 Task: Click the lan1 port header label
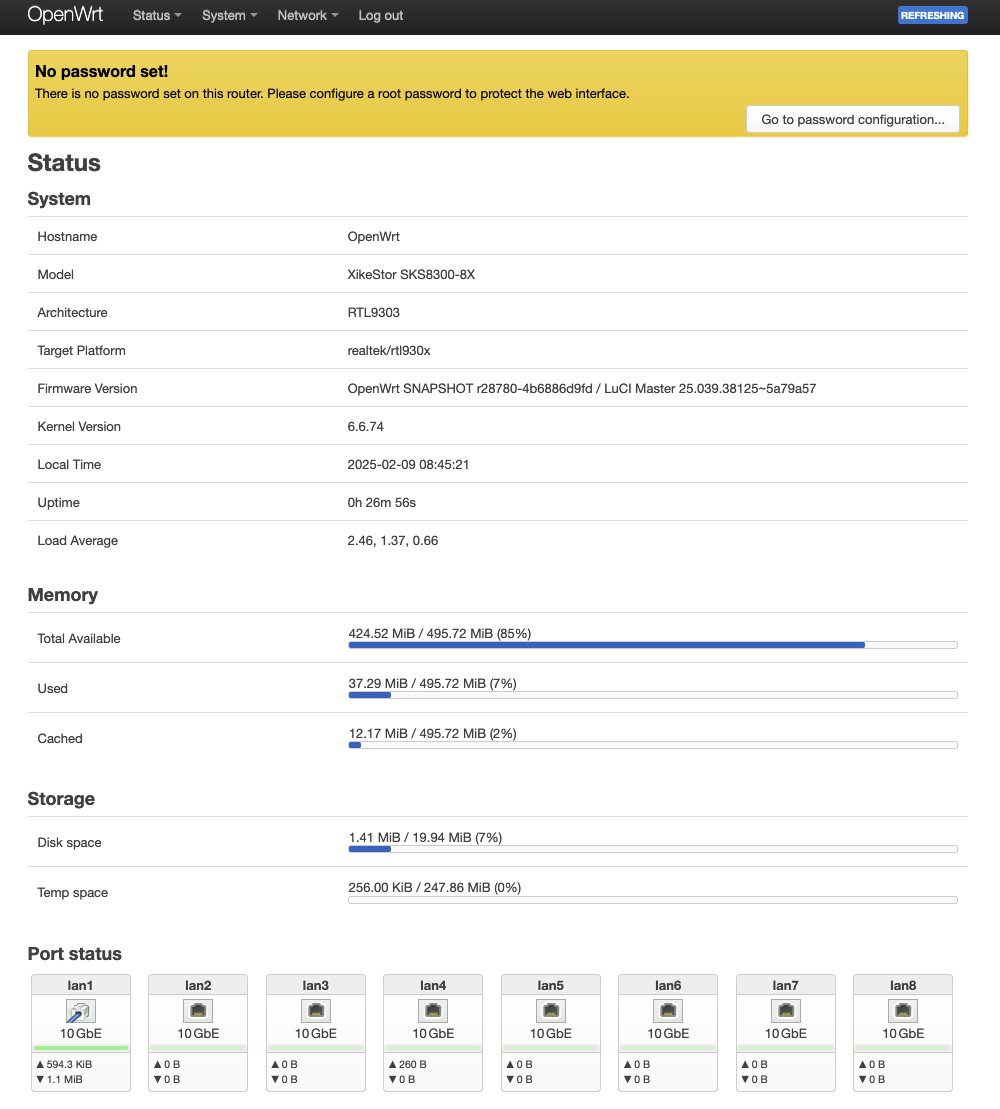81,985
